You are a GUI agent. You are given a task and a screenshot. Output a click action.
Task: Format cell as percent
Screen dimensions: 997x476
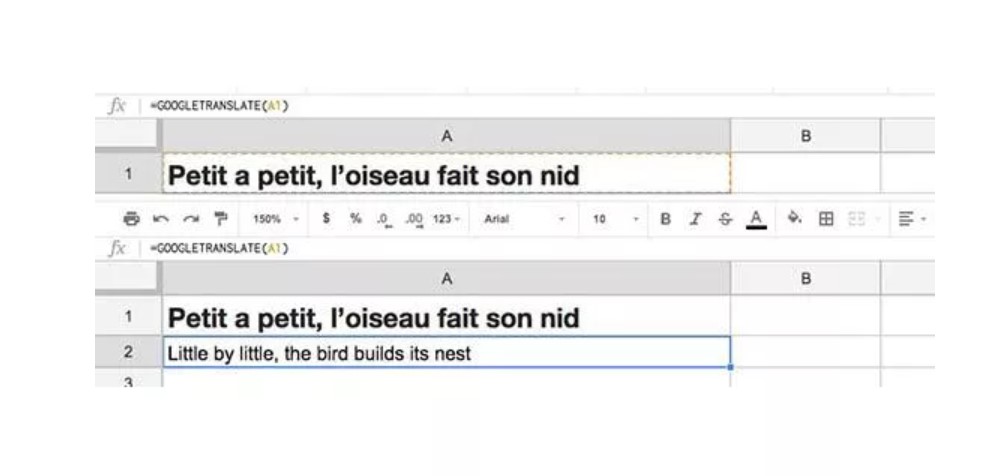(x=355, y=218)
